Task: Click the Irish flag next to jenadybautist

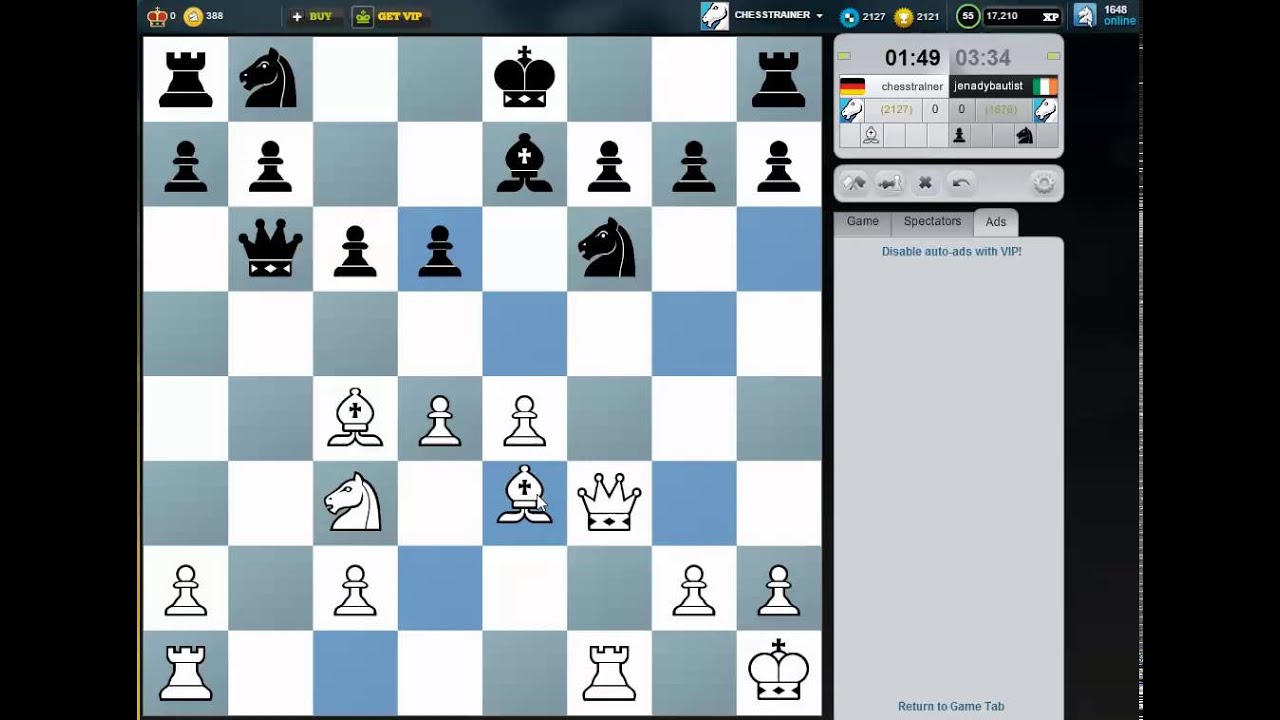Action: pyautogui.click(x=1045, y=86)
